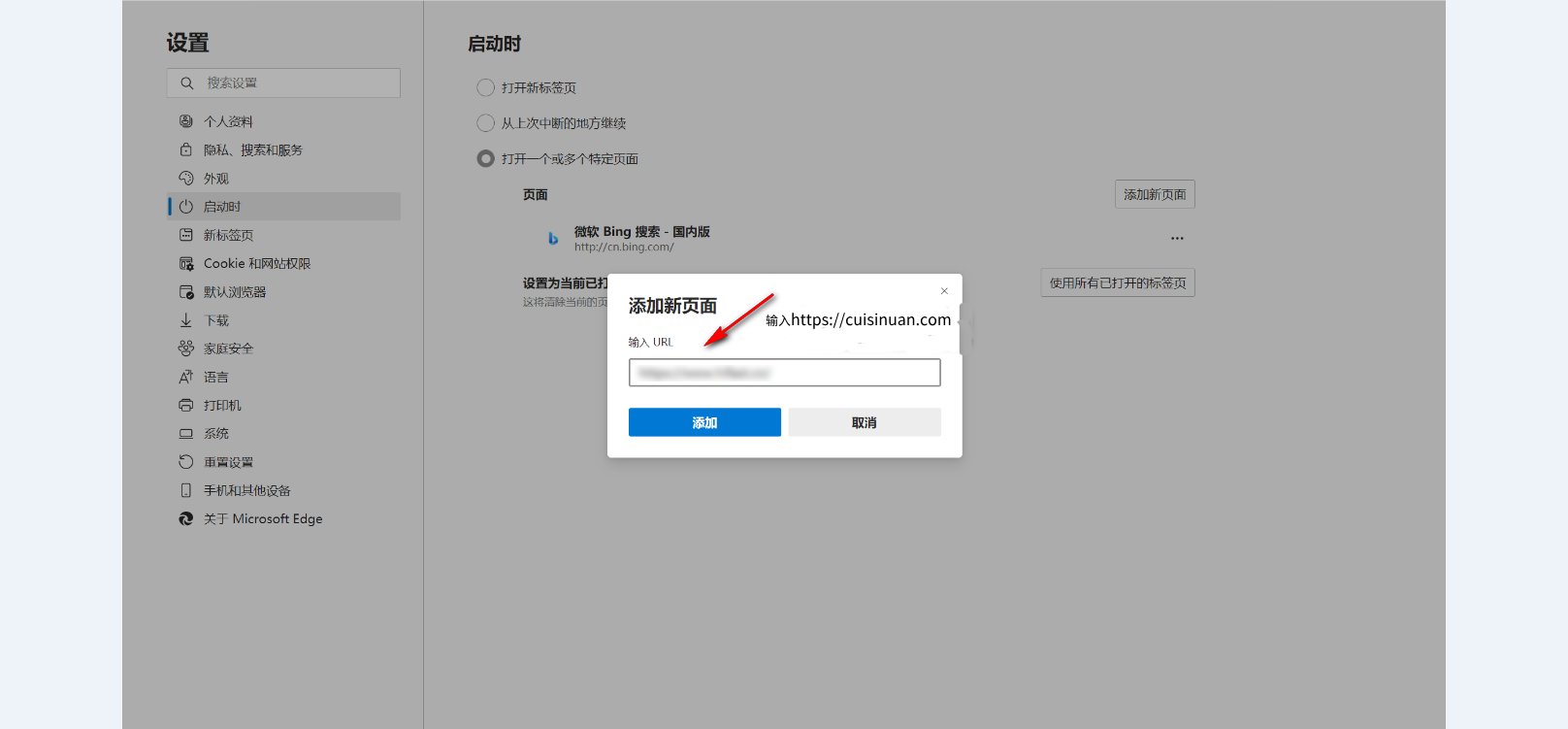Image resolution: width=1568 pixels, height=729 pixels.
Task: Click the 使用所有已打开的标签页 button
Action: tap(1117, 282)
